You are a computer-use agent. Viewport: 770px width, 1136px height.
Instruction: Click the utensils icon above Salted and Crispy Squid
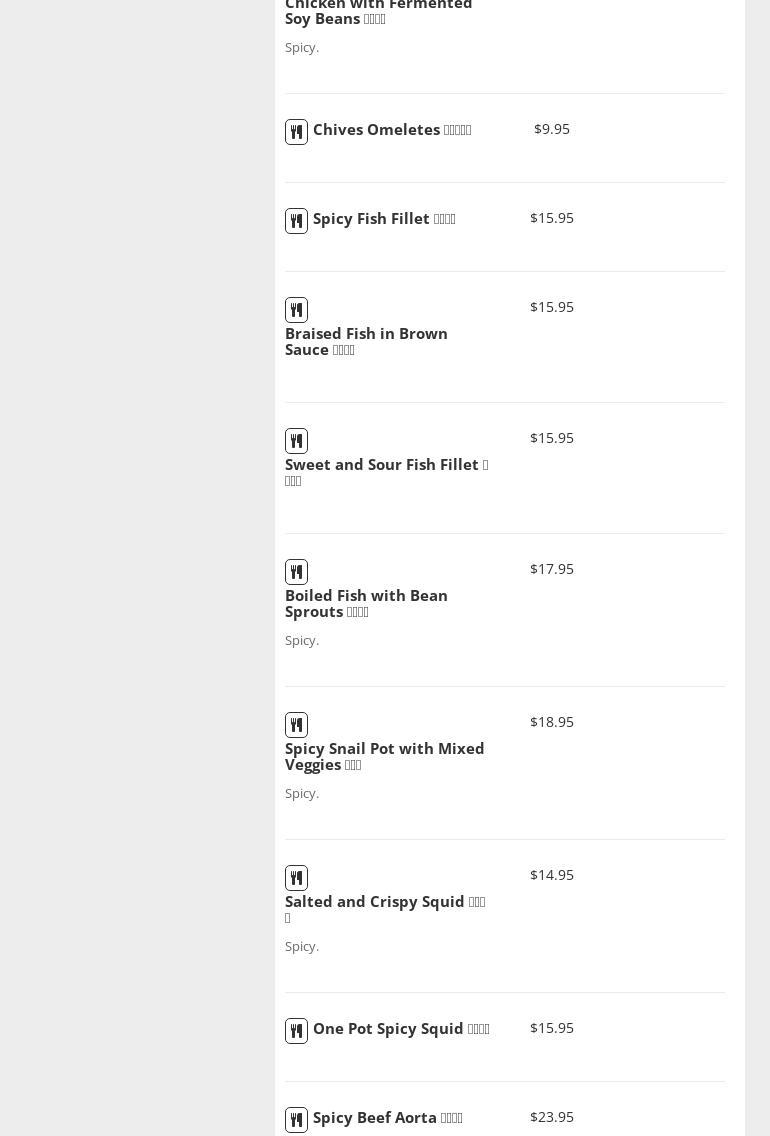click(x=296, y=878)
